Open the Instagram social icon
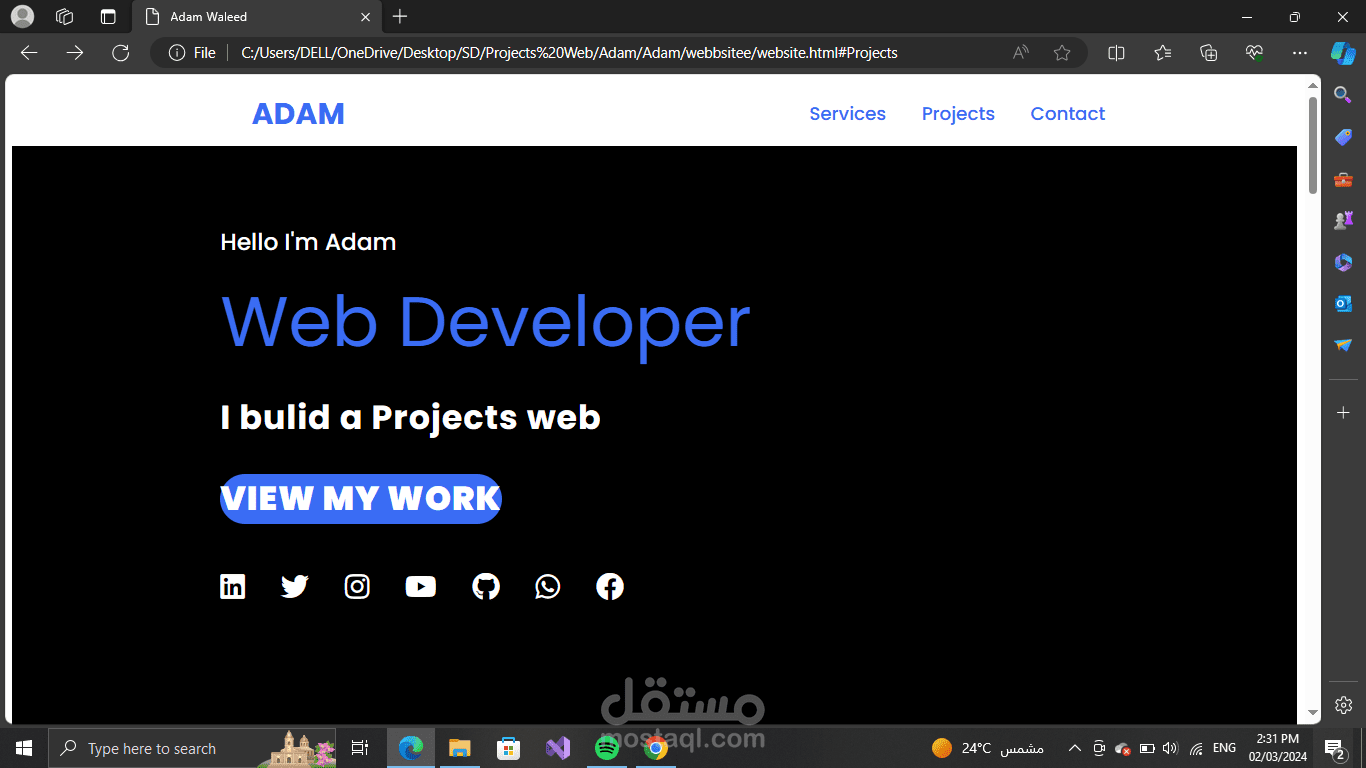The height and width of the screenshot is (768, 1366). click(357, 586)
